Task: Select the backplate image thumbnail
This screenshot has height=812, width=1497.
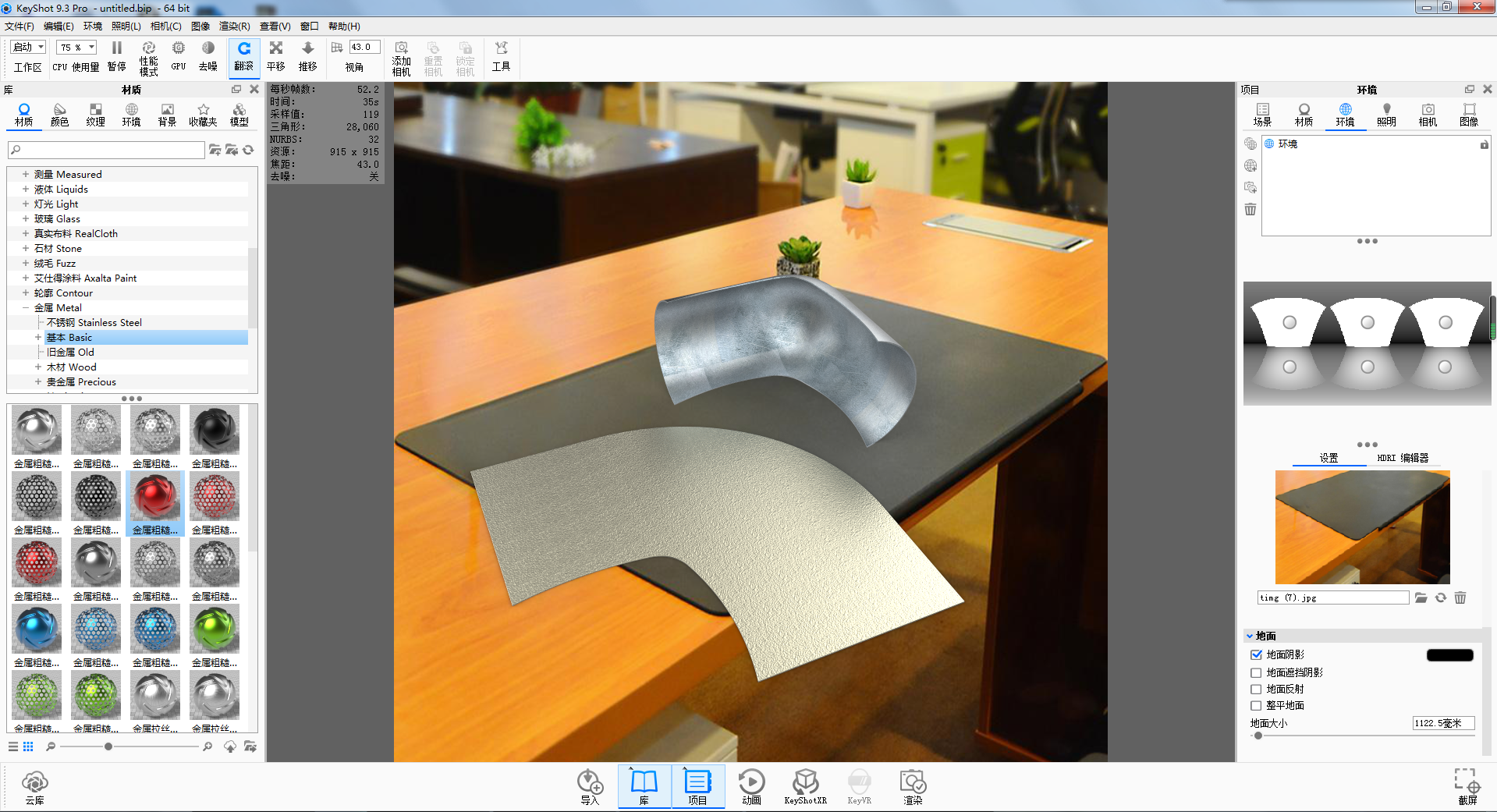Action: (x=1363, y=527)
